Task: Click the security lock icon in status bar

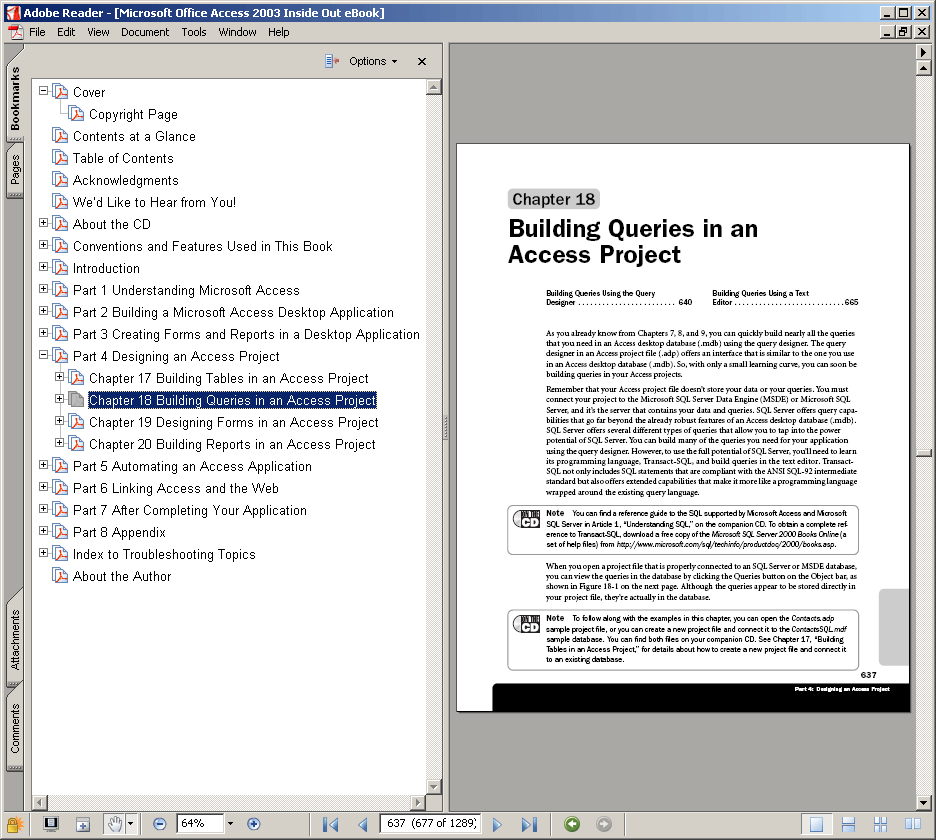Action: pyautogui.click(x=14, y=824)
